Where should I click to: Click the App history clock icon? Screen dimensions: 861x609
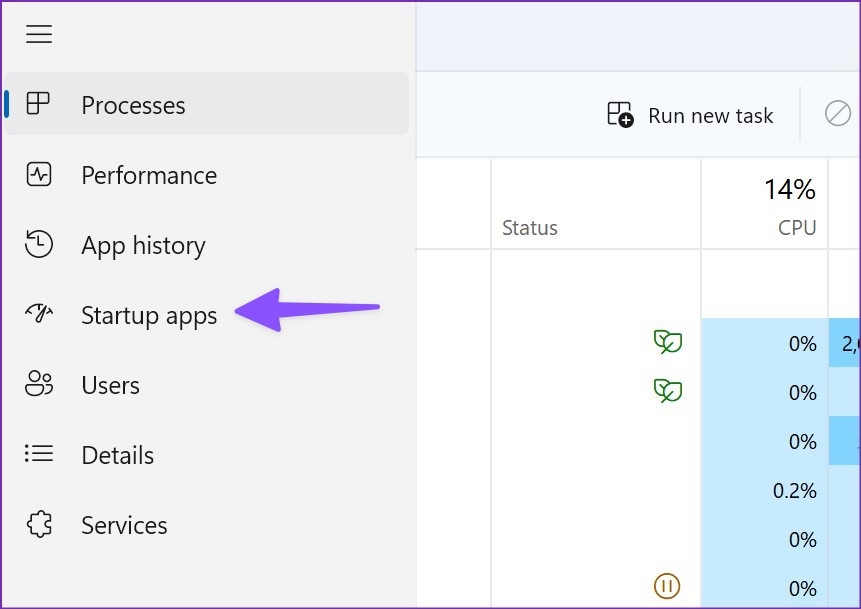39,245
